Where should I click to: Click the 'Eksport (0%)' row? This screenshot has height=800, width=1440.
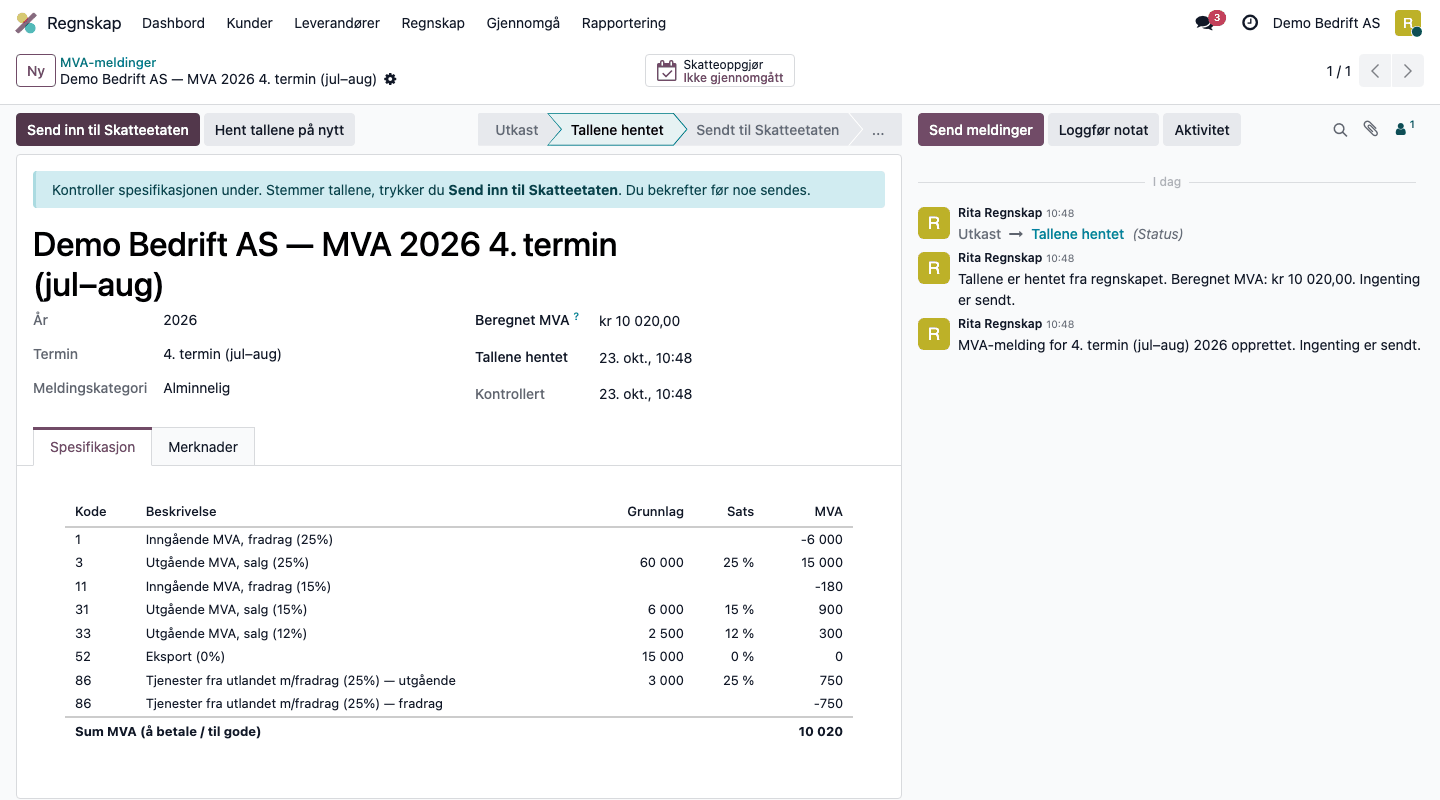pos(459,657)
